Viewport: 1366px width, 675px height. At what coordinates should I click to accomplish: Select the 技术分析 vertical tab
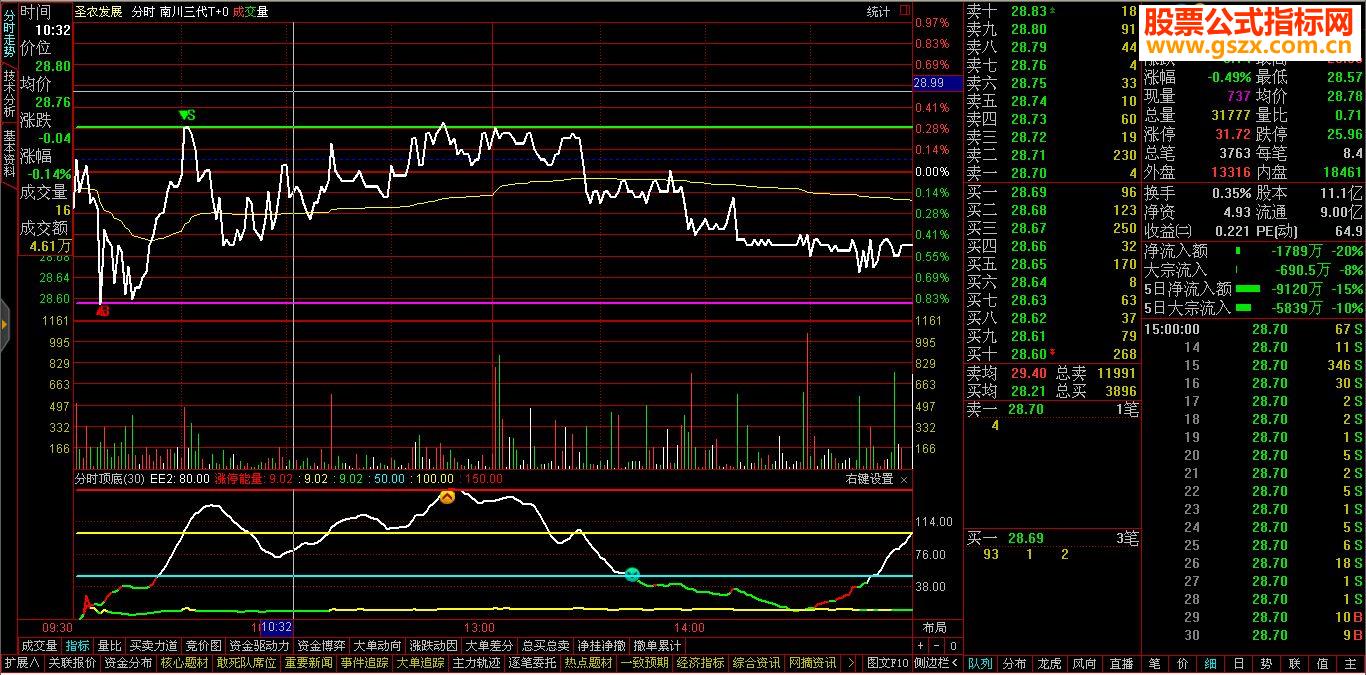pyautogui.click(x=8, y=93)
